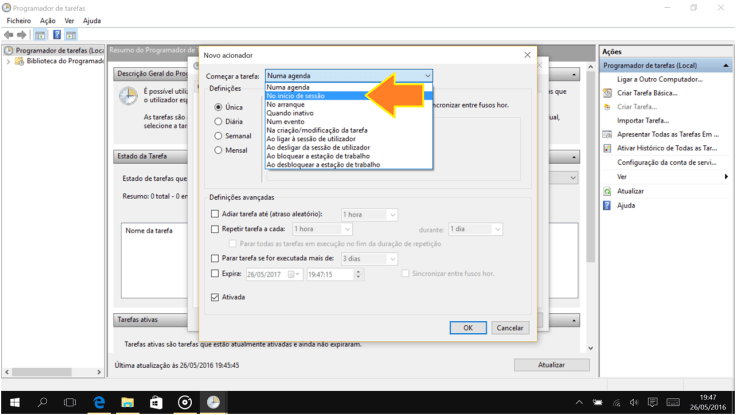Image resolution: width=736 pixels, height=415 pixels.
Task: Click the Back arrow toolbar icon
Action: point(8,34)
